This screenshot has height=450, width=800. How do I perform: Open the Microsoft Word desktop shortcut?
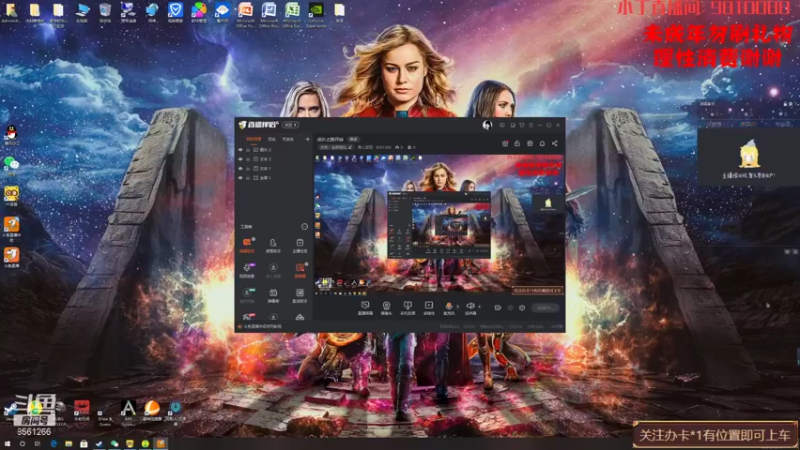[268, 14]
